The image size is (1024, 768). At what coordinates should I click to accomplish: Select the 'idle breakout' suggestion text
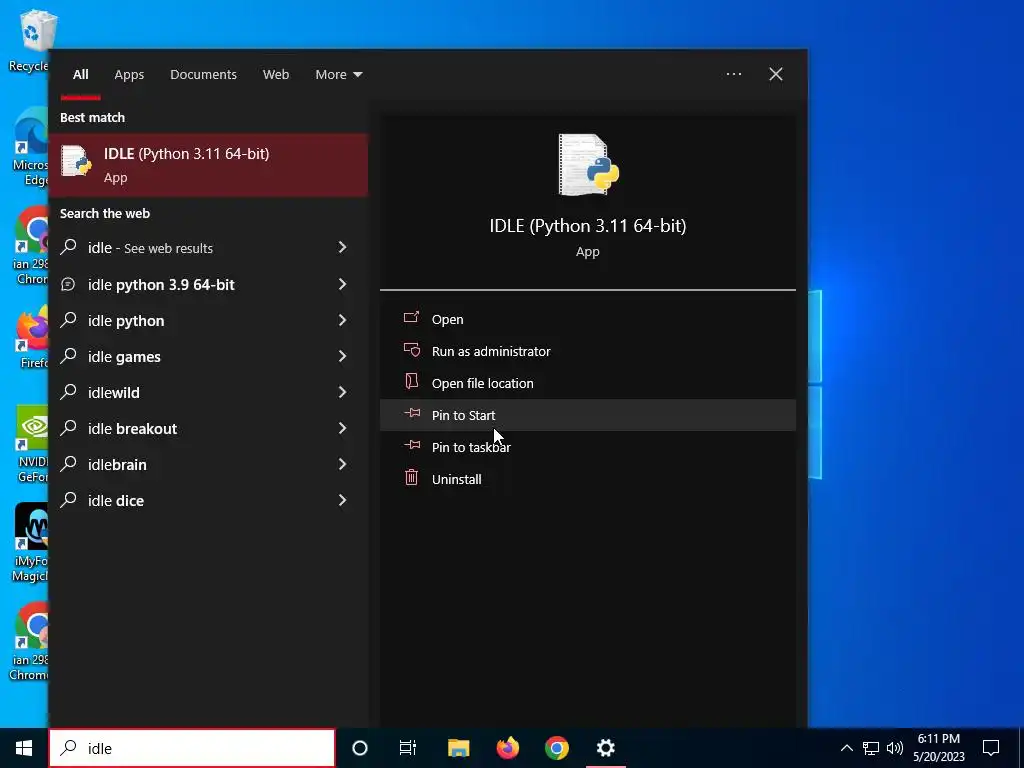[133, 428]
